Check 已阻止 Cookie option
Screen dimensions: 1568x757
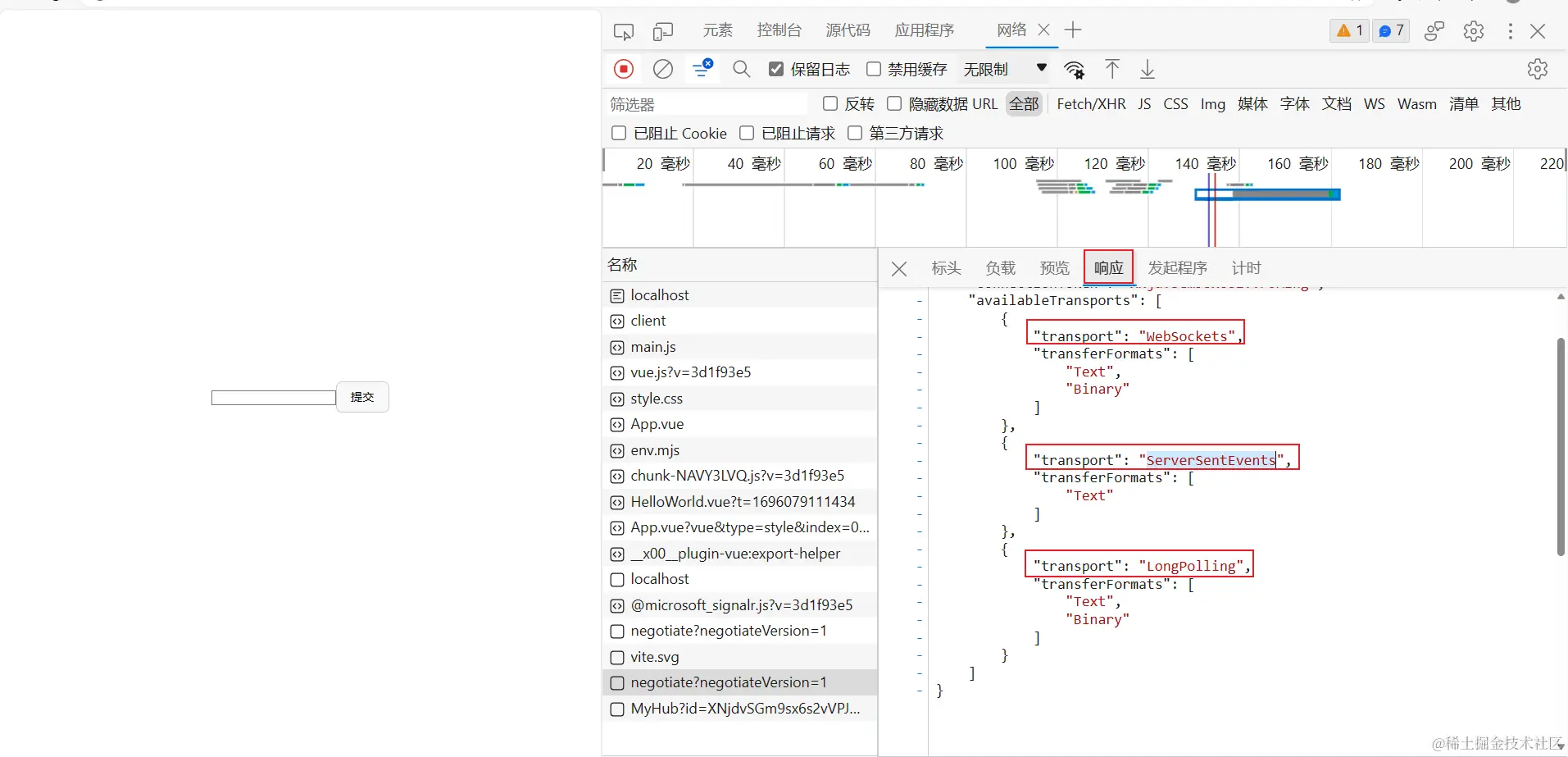click(619, 133)
